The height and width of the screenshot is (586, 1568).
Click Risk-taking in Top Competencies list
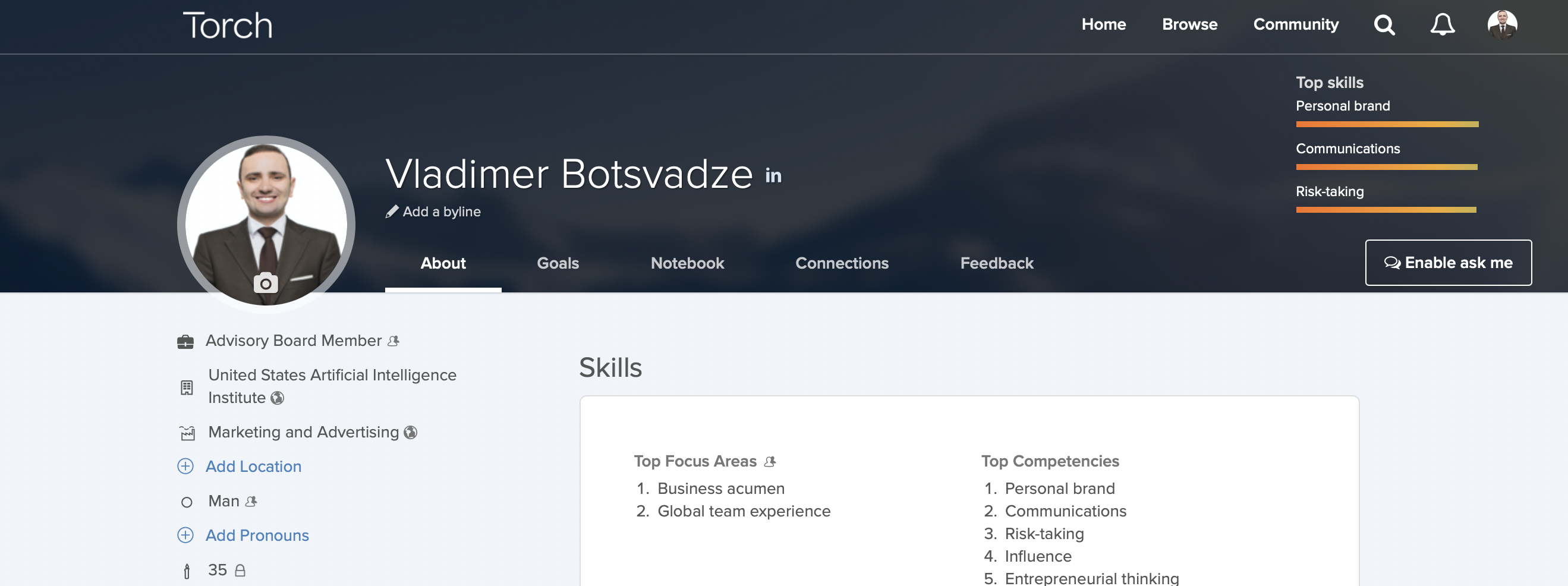(1044, 534)
